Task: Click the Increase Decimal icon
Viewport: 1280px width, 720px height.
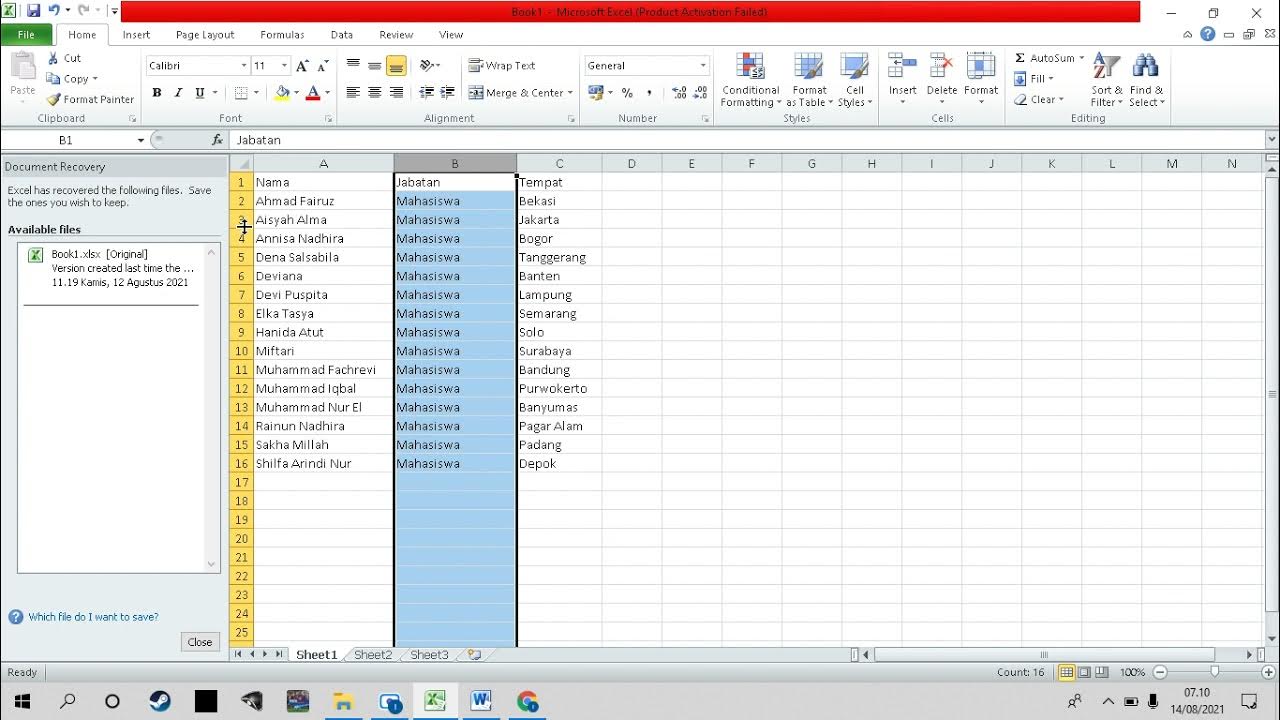Action: [679, 93]
